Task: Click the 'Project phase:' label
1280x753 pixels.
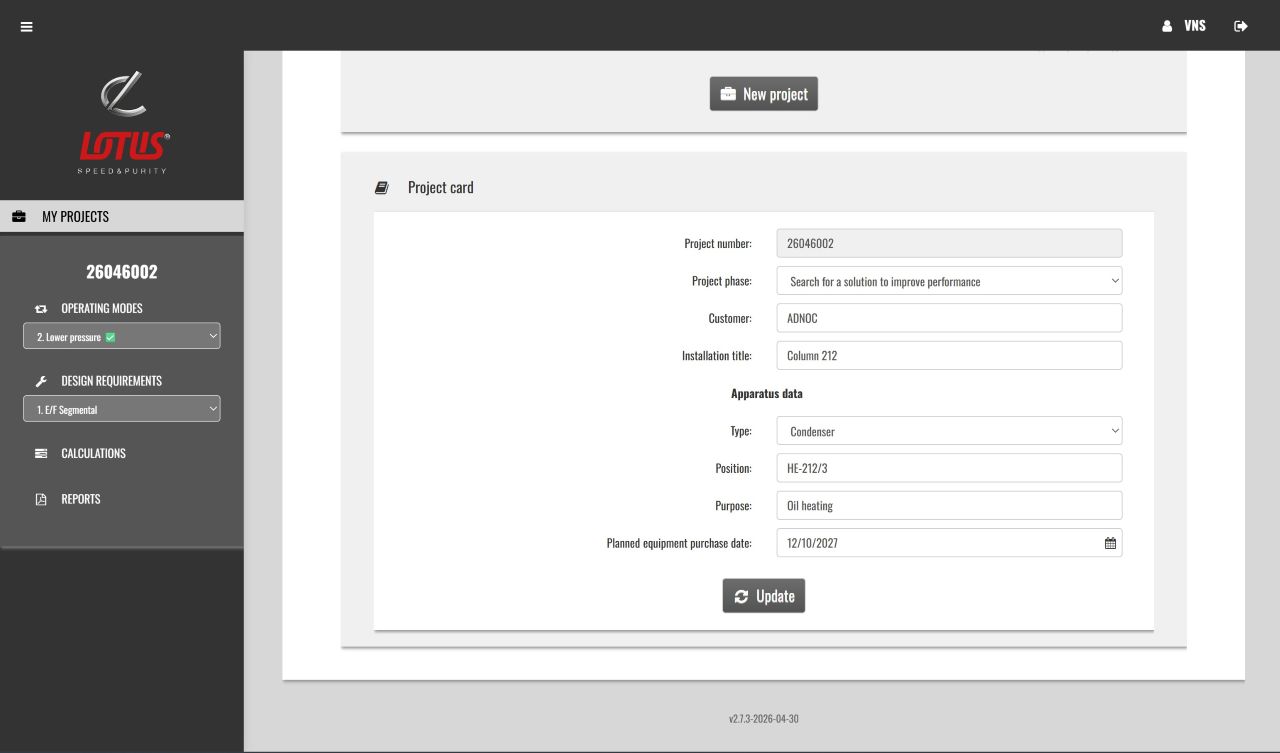Action: [722, 281]
